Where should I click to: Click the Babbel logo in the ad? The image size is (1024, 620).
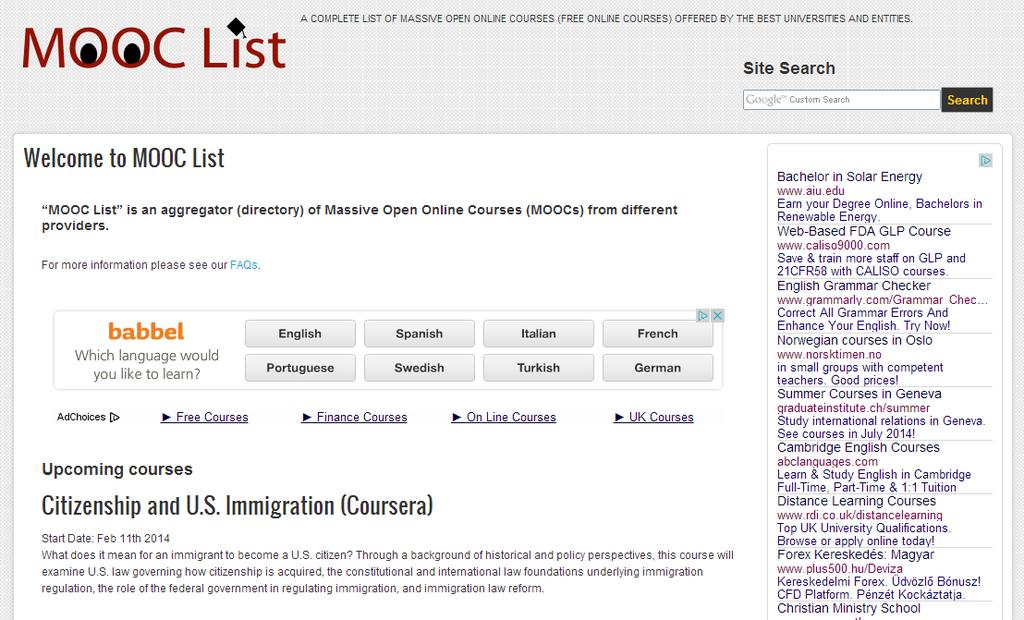146,331
